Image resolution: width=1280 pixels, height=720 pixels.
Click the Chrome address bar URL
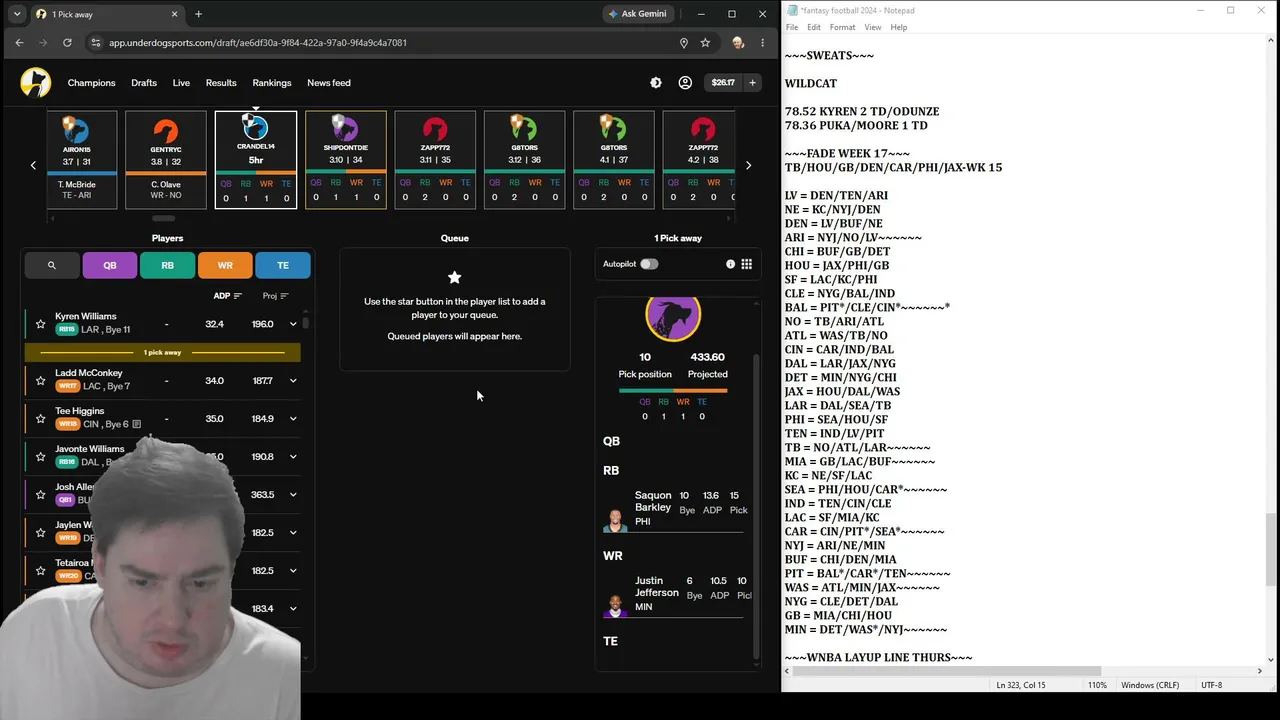click(x=258, y=43)
